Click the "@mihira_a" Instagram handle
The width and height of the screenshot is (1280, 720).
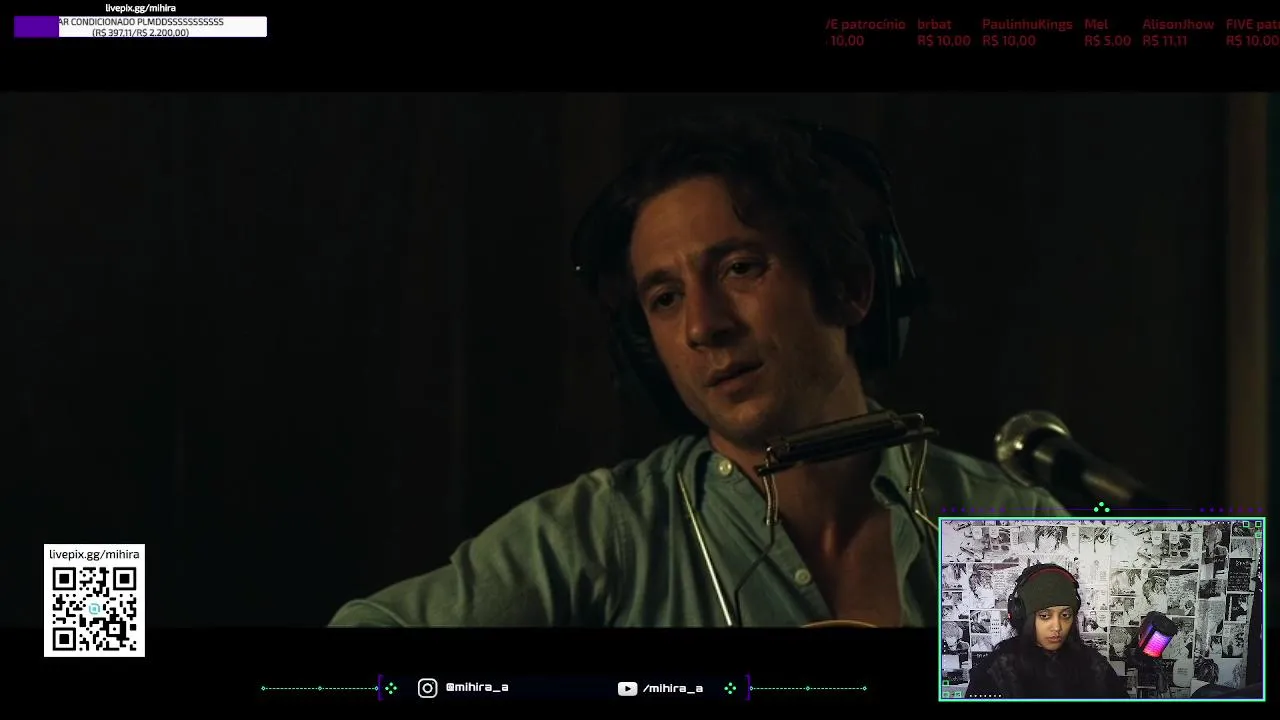[x=477, y=688]
